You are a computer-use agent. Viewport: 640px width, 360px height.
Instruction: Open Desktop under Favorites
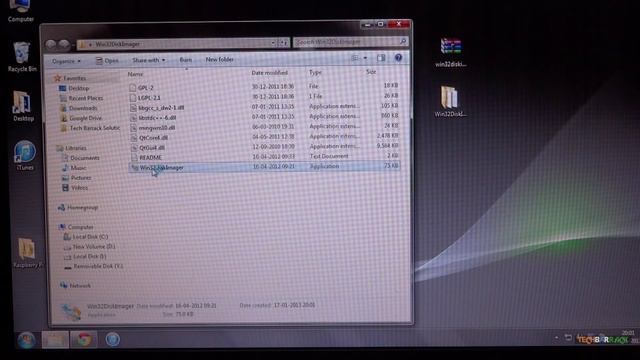coord(74,88)
